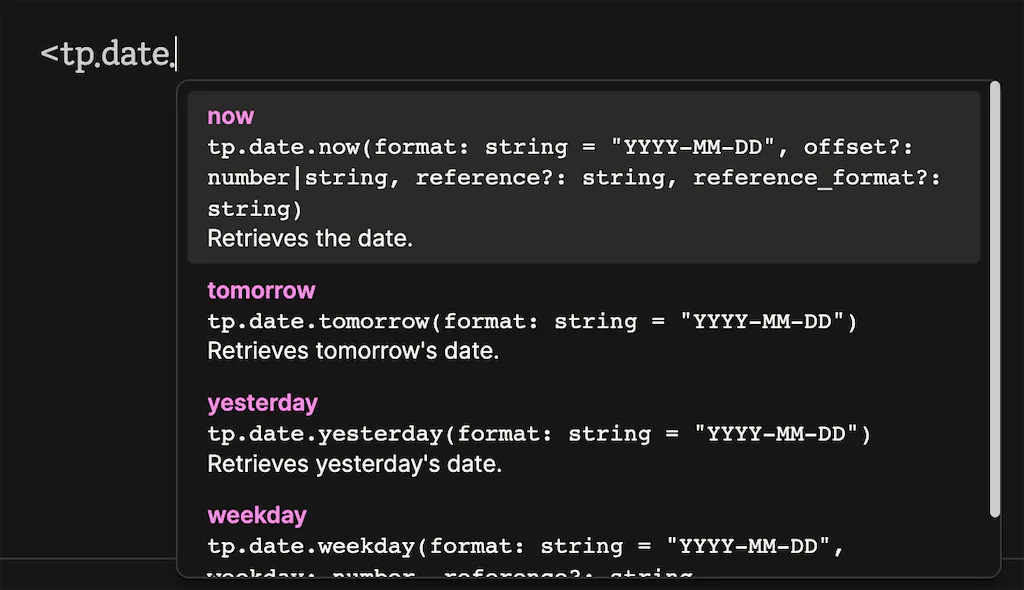Viewport: 1024px width, 590px height.
Task: Click the tp.date.tomorrow function signature line
Action: pyautogui.click(x=533, y=322)
